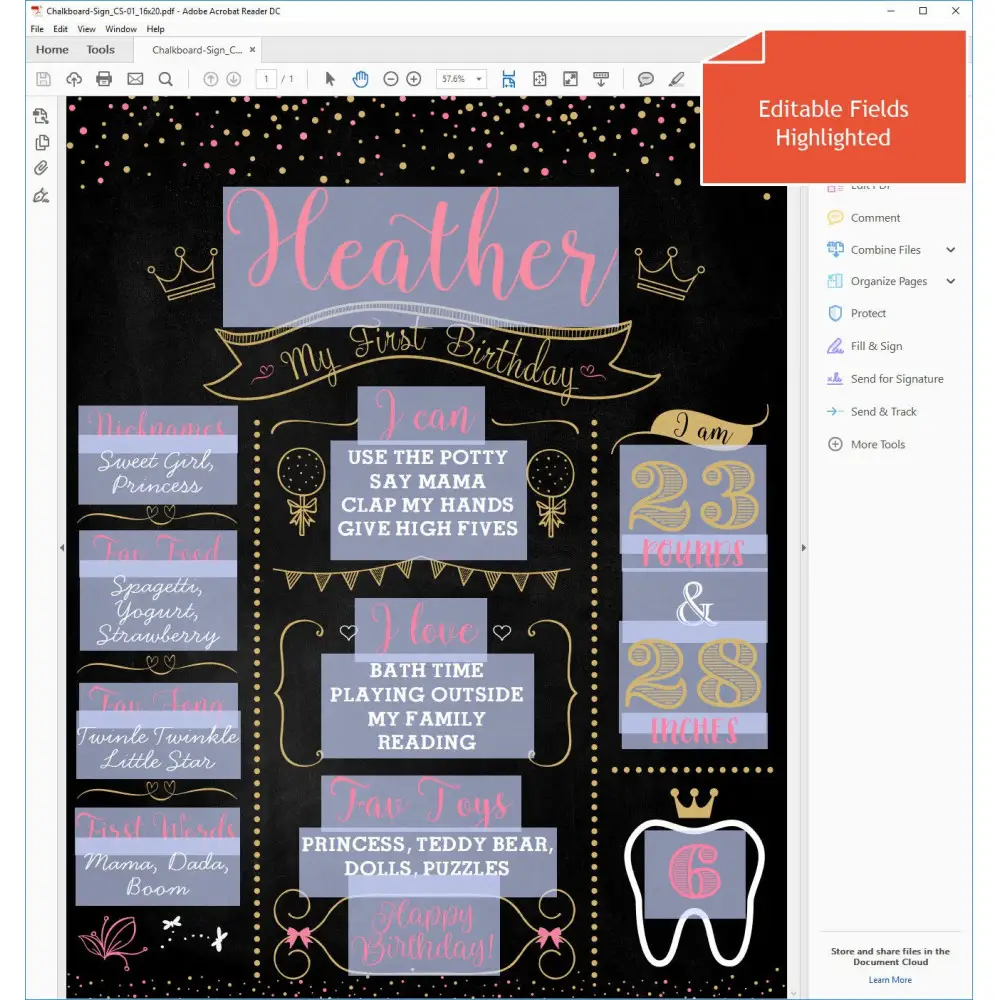The height and width of the screenshot is (1000, 1000).
Task: Open the Attachments paperclip panel
Action: 41,168
